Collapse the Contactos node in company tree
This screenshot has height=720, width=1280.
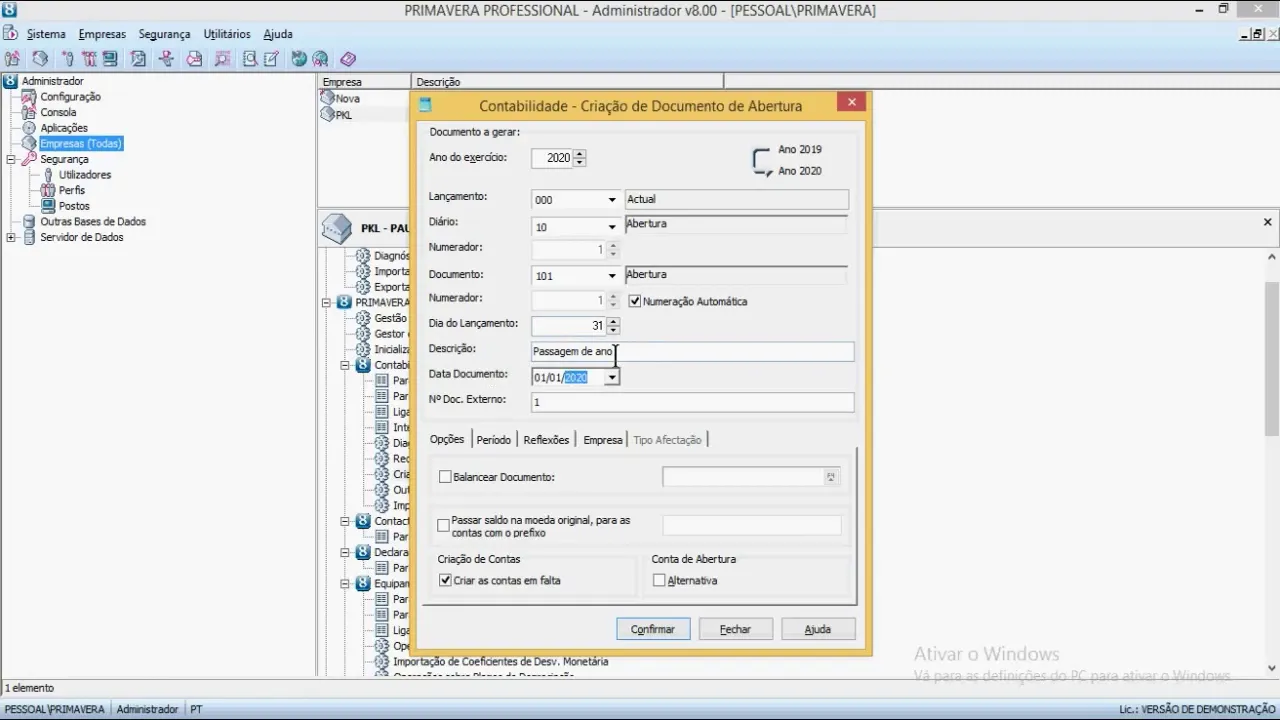coord(345,521)
